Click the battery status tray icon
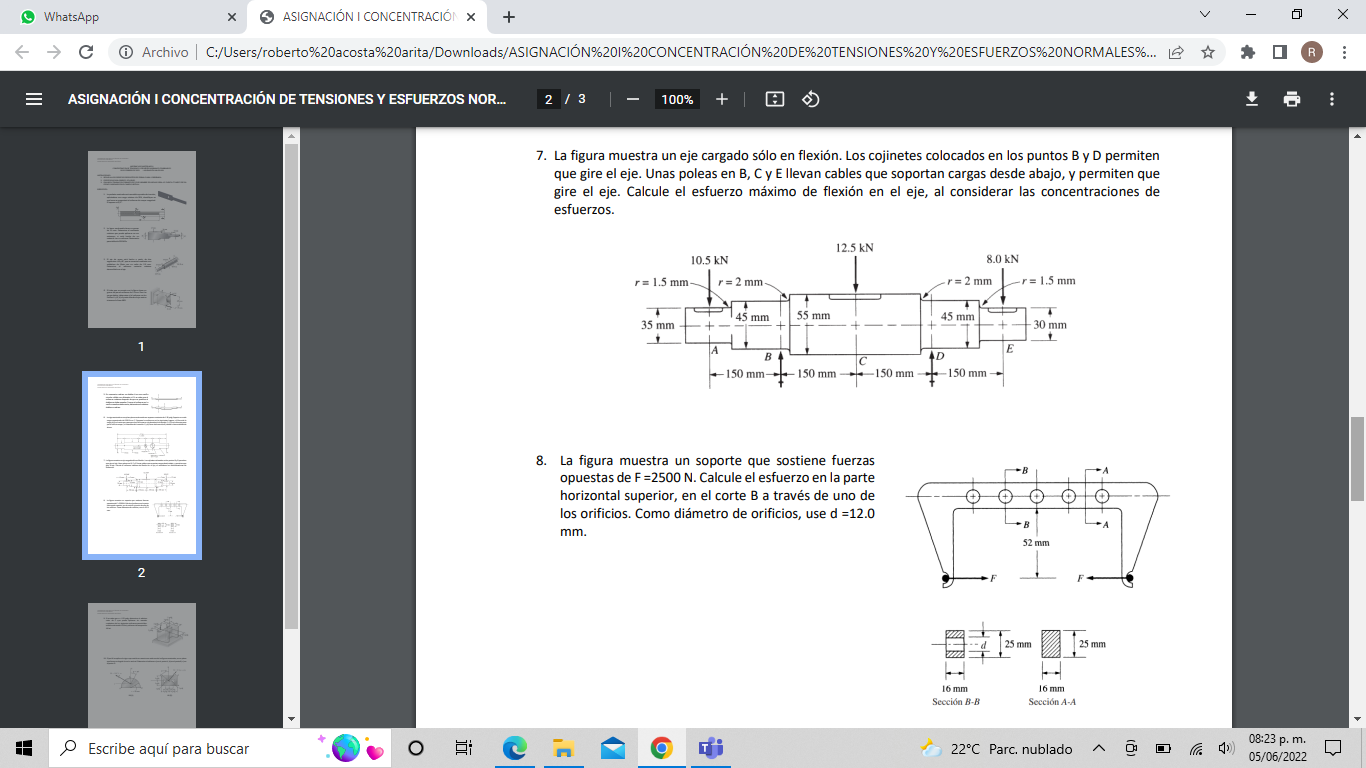The width and height of the screenshot is (1366, 768). click(x=1163, y=748)
